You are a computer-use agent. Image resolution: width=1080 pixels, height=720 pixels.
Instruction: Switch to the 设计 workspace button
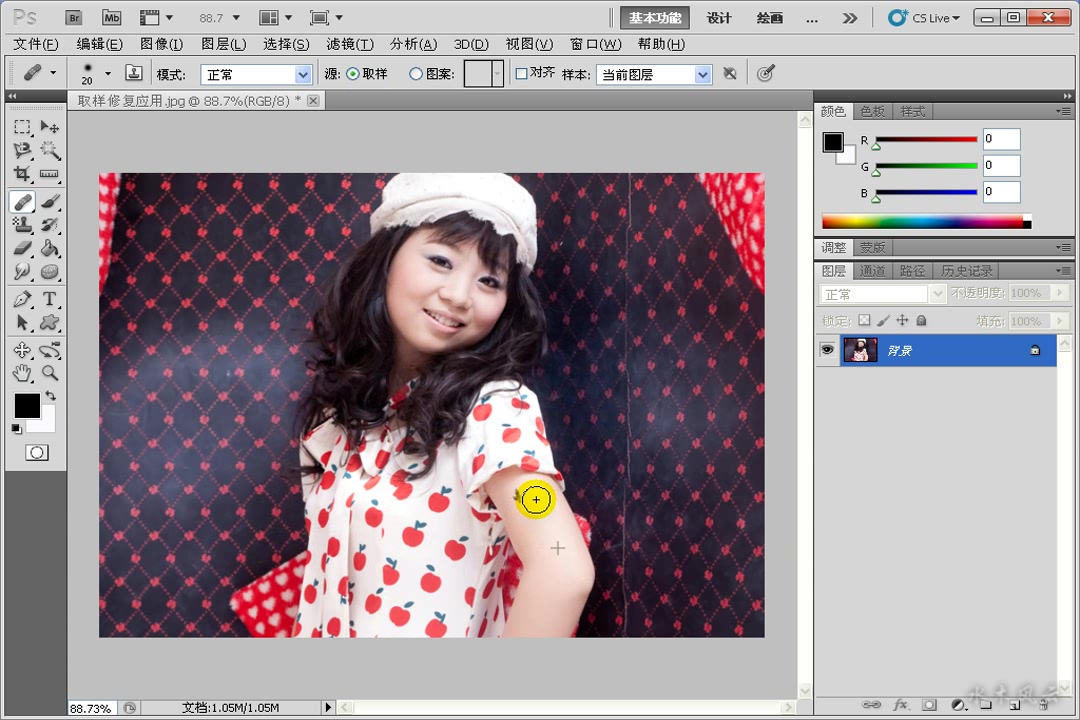[718, 18]
